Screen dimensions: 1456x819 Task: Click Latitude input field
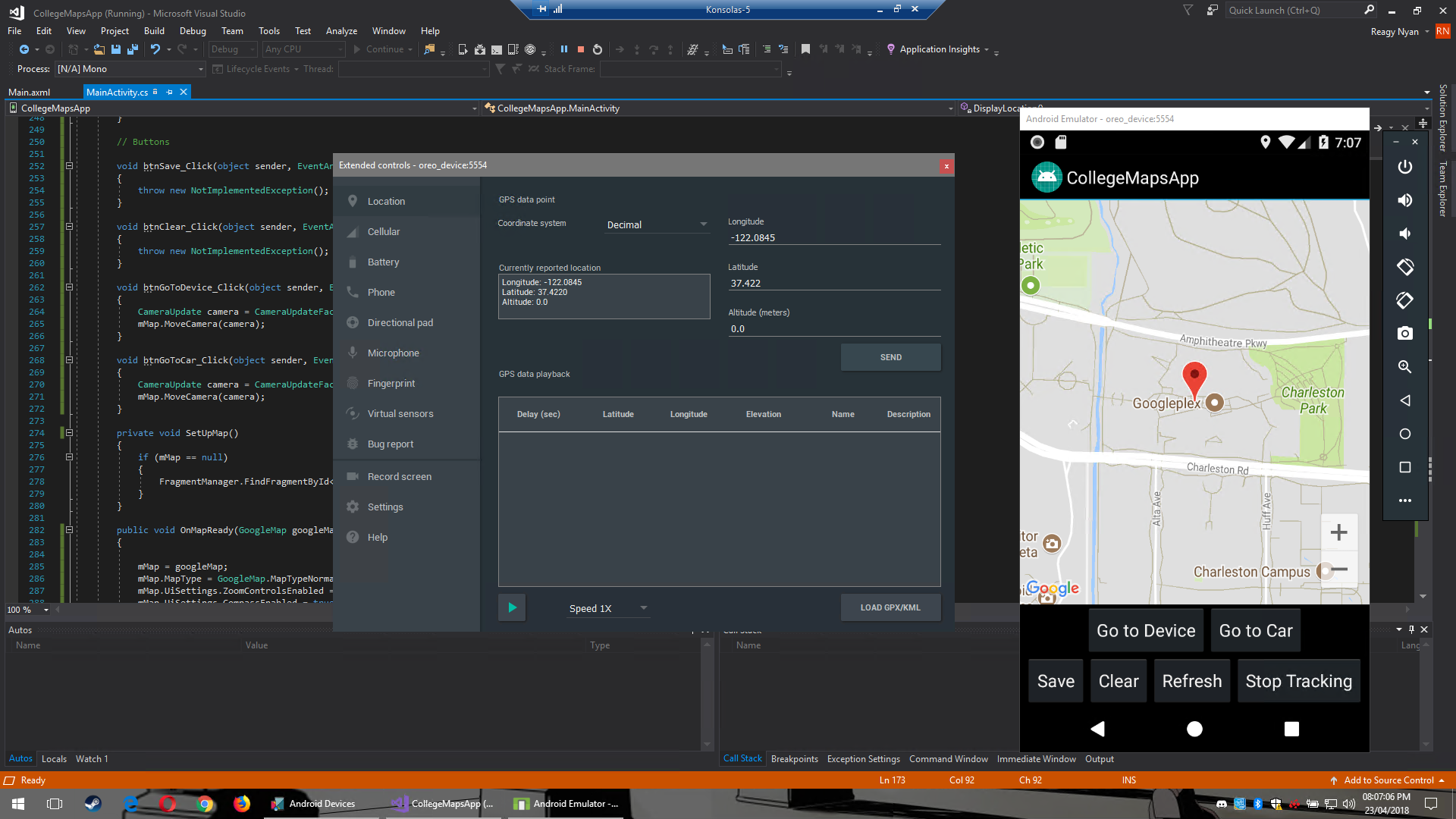[834, 283]
